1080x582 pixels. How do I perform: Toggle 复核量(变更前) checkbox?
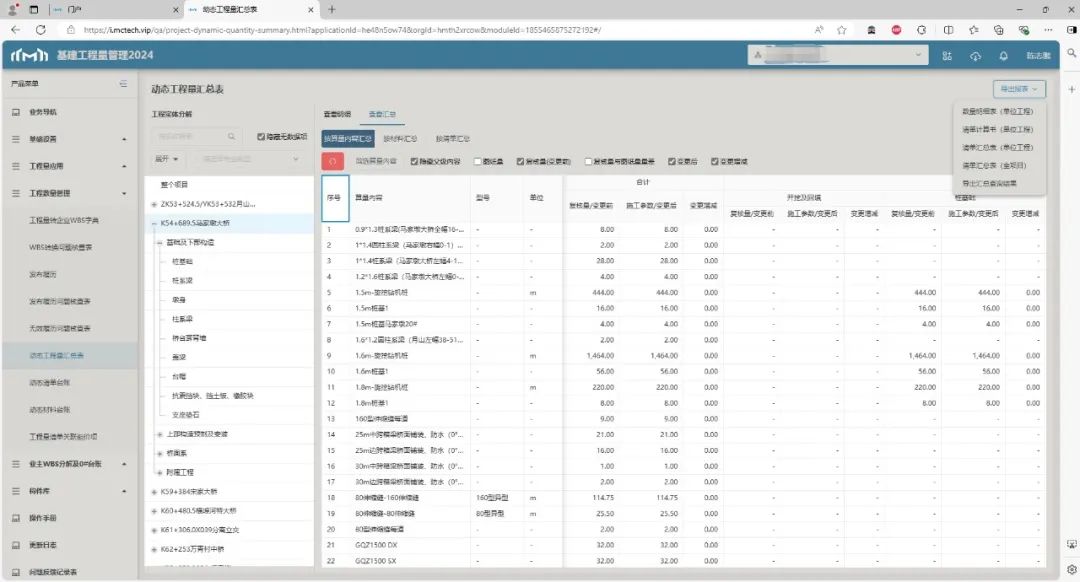coord(520,161)
